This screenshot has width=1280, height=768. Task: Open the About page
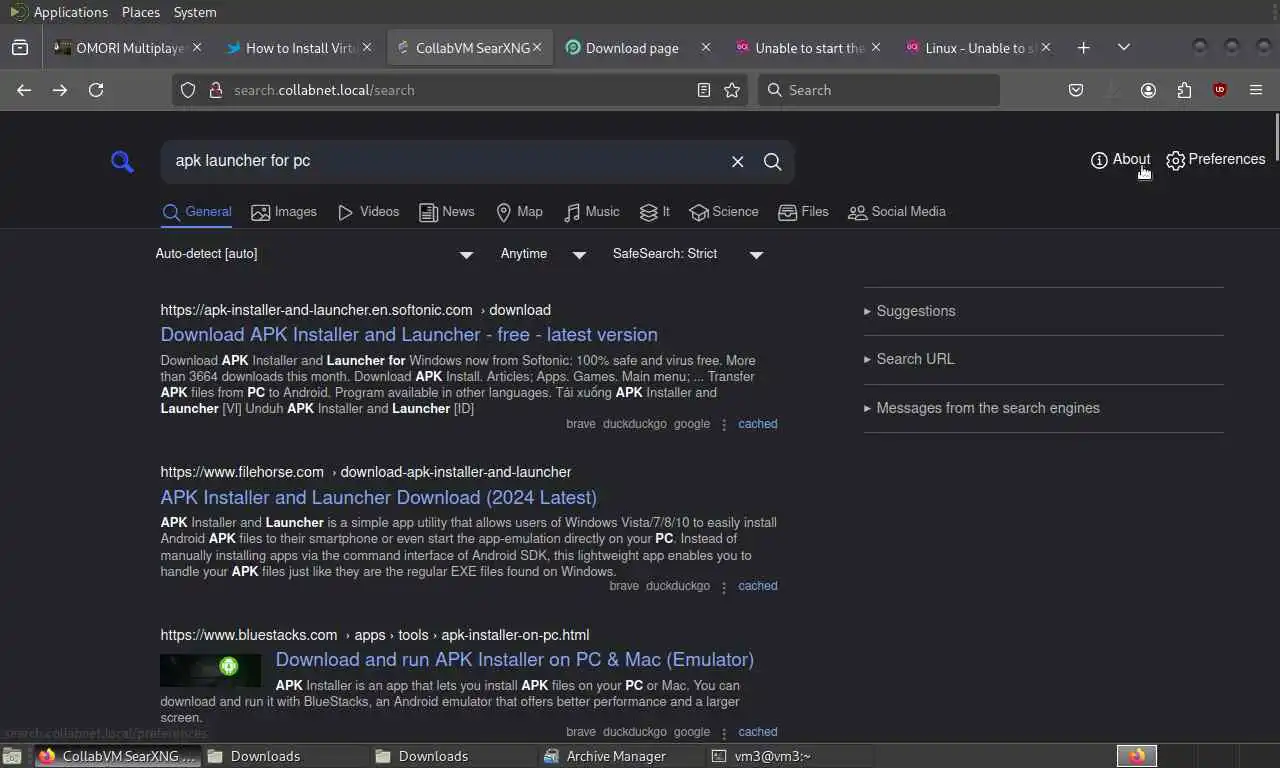point(1120,160)
